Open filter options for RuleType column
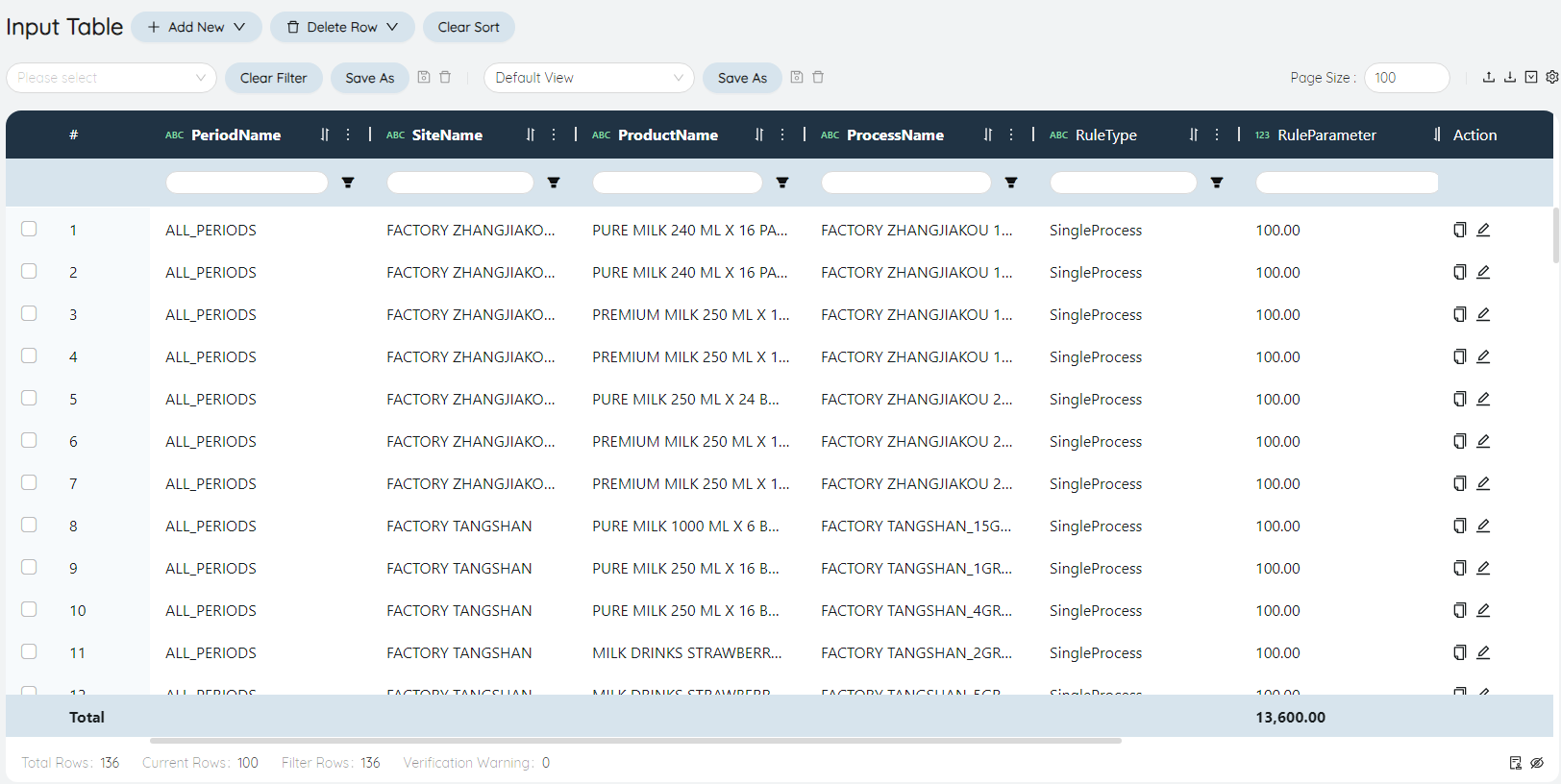This screenshot has width=1561, height=784. click(x=1217, y=183)
